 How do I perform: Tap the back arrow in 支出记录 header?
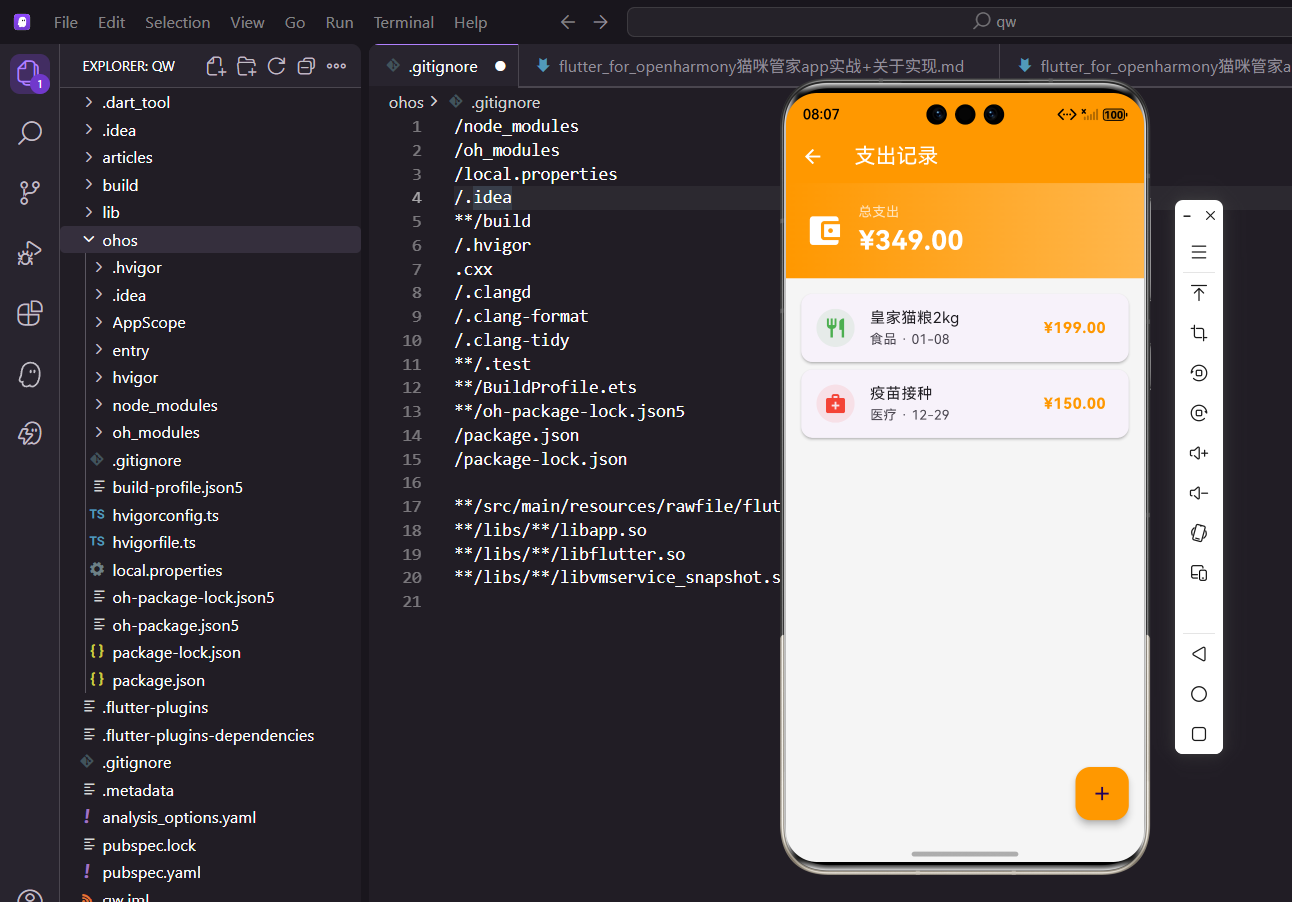pos(813,156)
